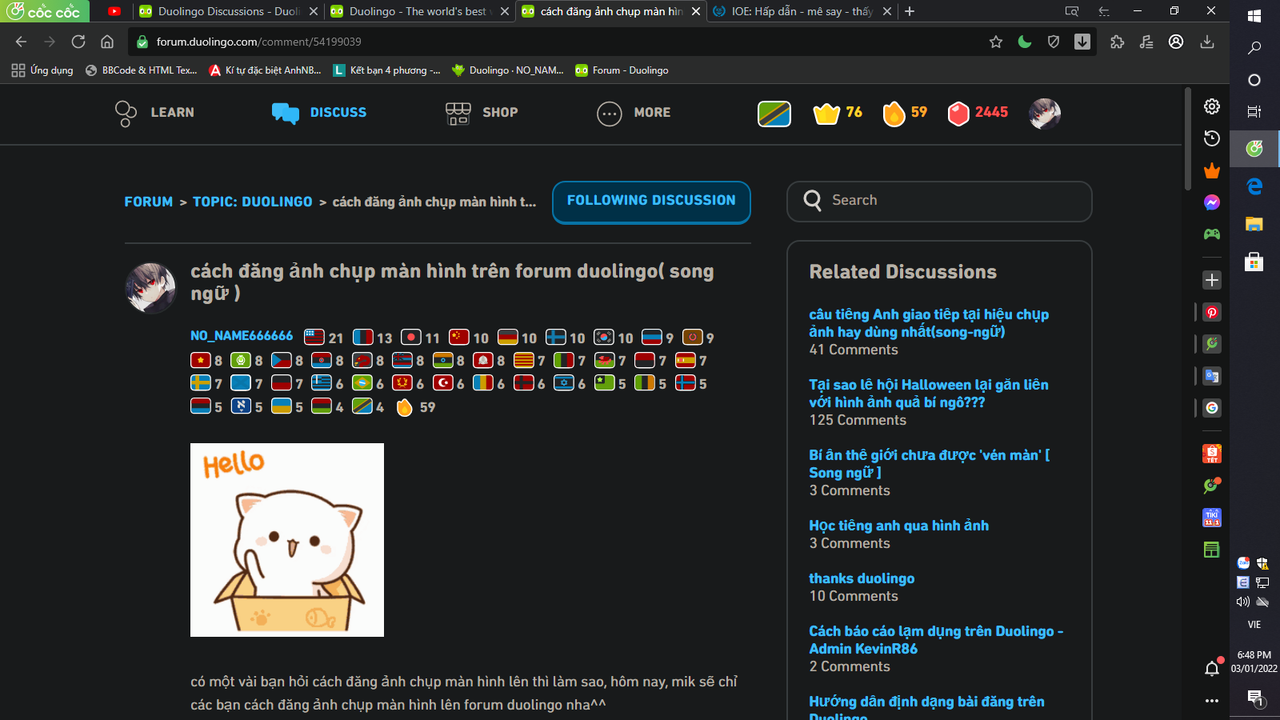Image resolution: width=1280 pixels, height=720 pixels.
Task: Open 'Bí ẩn thế giới chưa được vén màn' discussion
Action: 929,464
